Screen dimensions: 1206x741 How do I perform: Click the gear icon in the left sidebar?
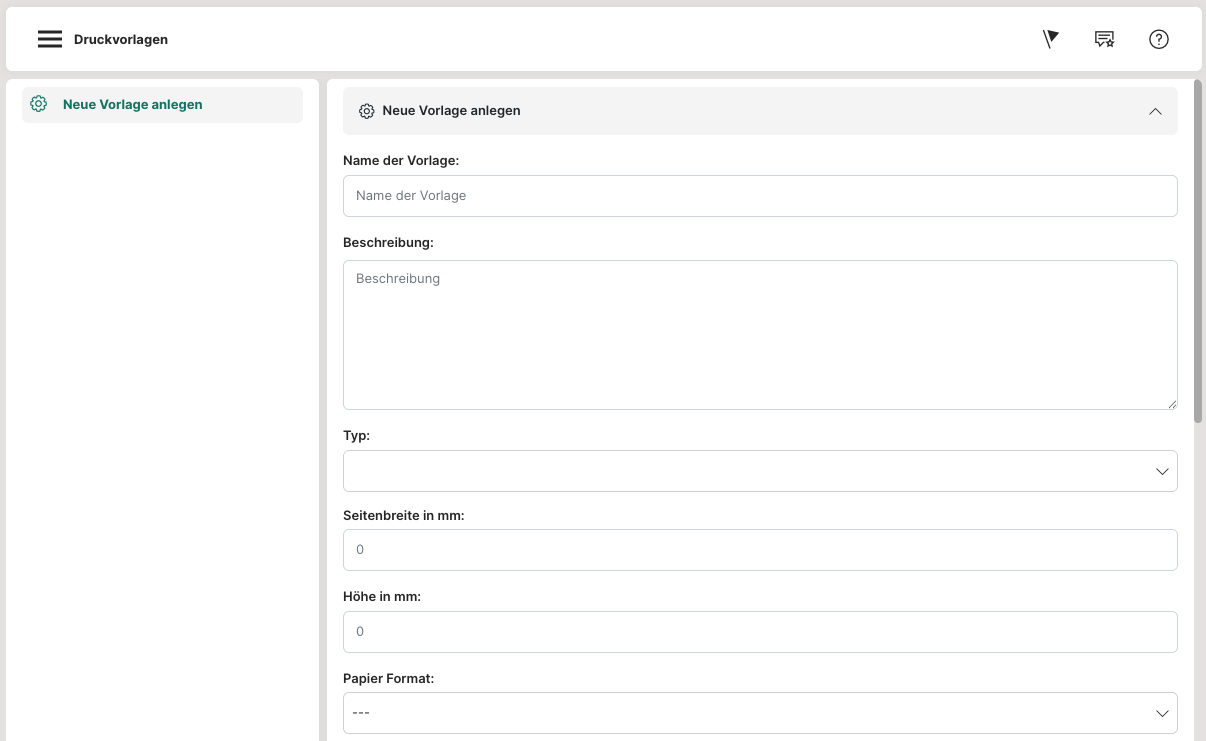click(39, 104)
